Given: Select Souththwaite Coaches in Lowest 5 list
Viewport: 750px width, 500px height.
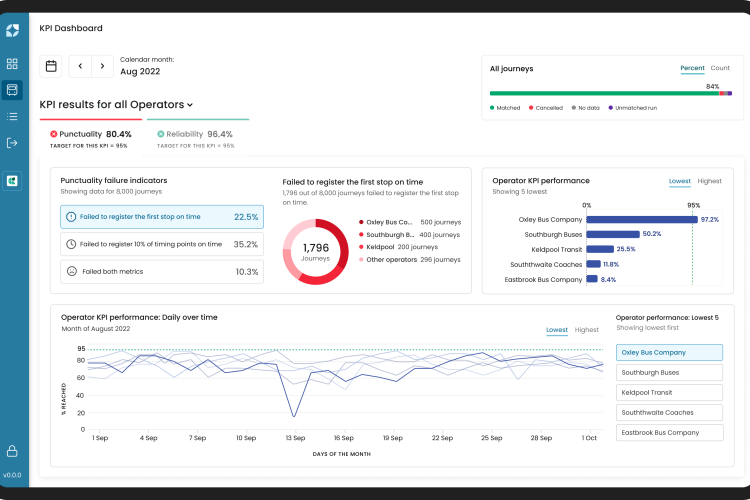Looking at the screenshot, I should [669, 413].
